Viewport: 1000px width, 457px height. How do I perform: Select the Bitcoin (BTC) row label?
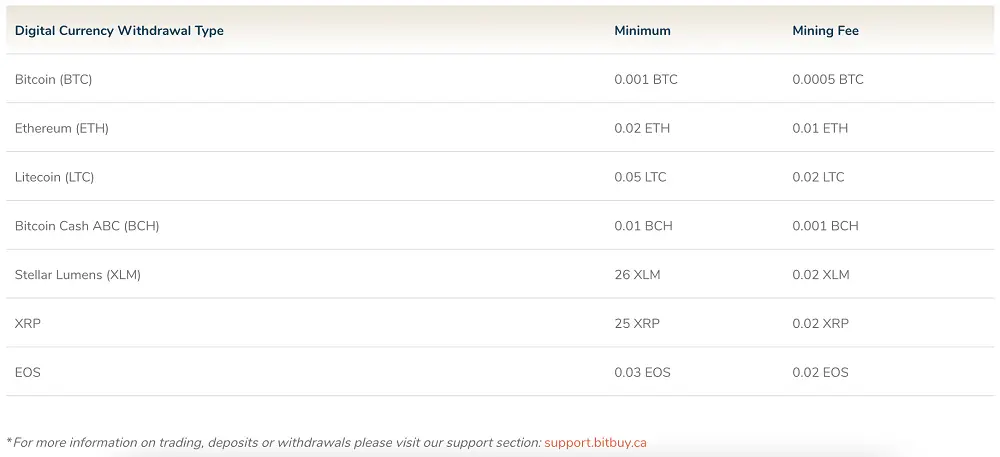click(x=53, y=79)
